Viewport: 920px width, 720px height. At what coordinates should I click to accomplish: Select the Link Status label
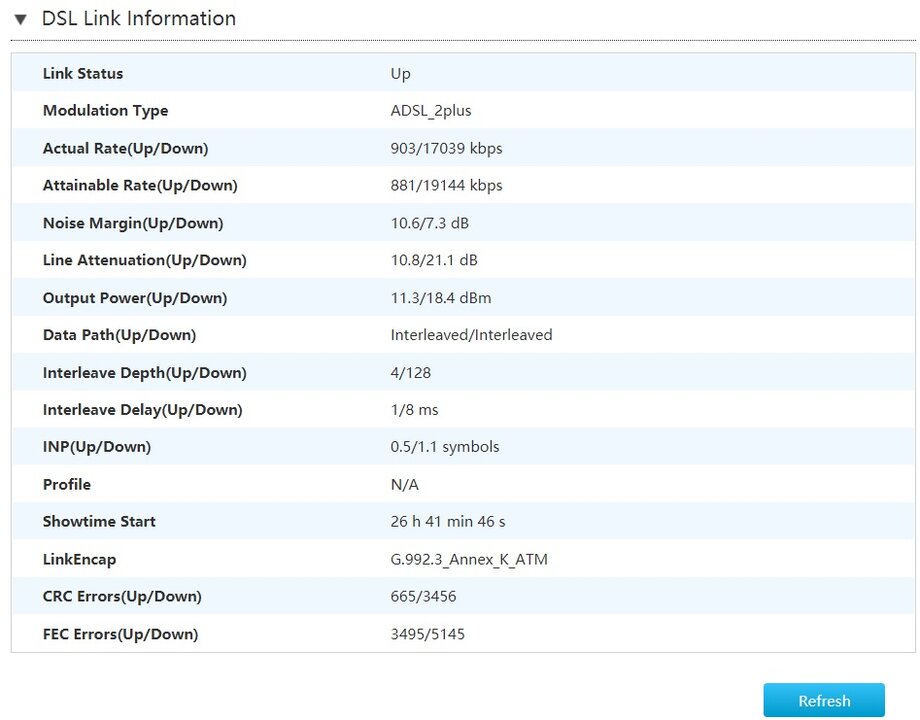click(83, 74)
